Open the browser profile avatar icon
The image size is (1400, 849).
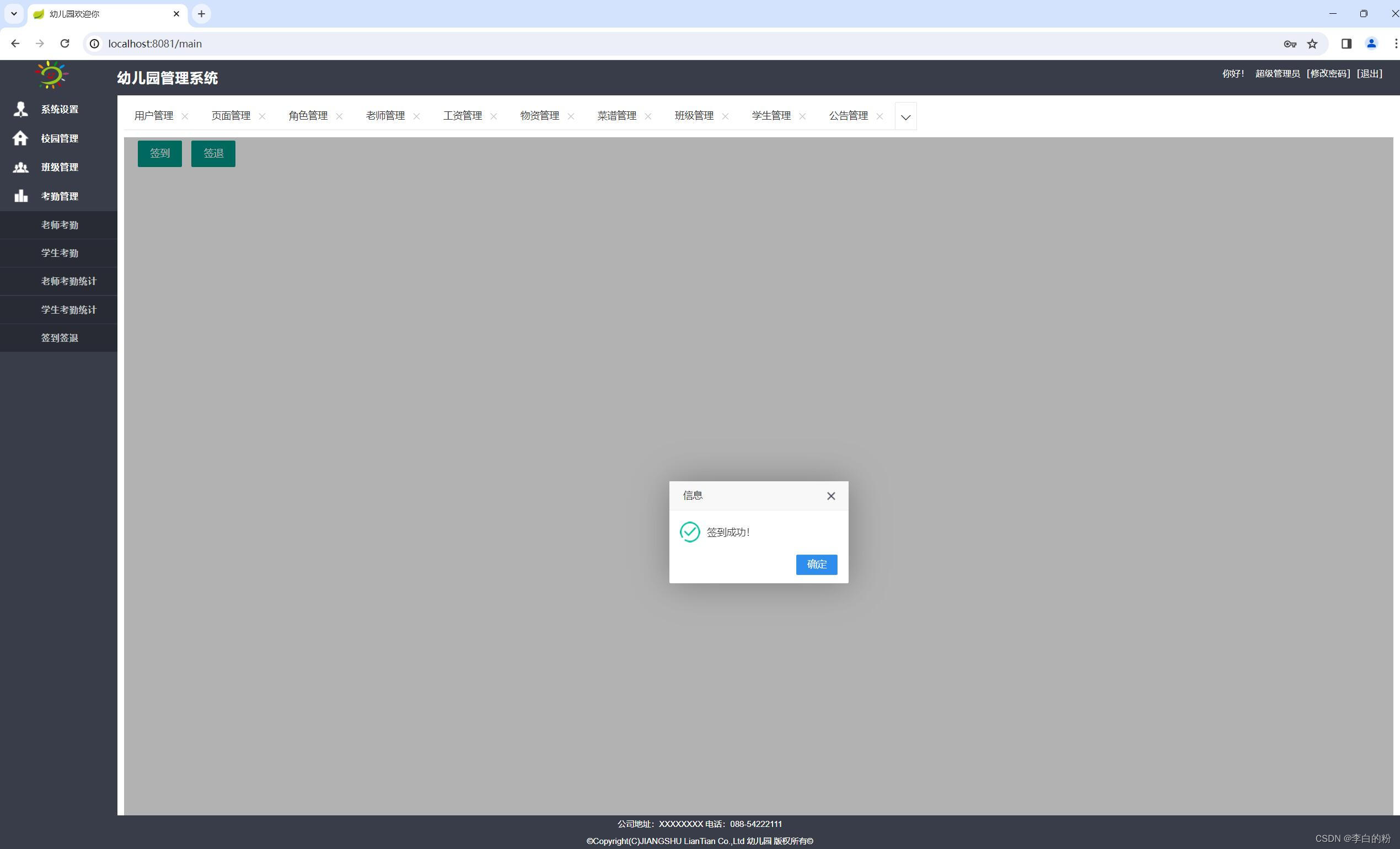click(x=1371, y=44)
